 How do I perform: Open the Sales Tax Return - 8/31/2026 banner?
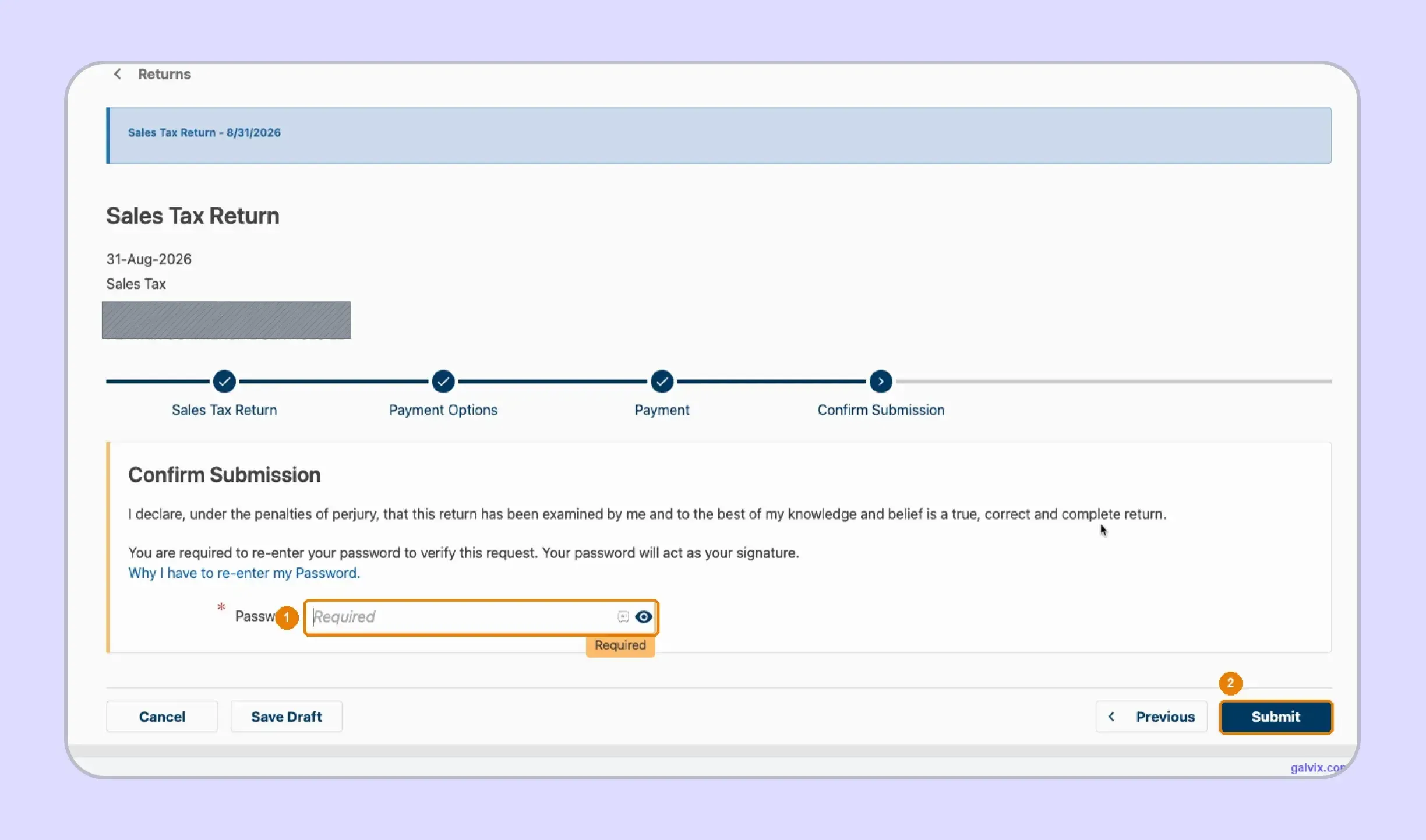pos(719,135)
